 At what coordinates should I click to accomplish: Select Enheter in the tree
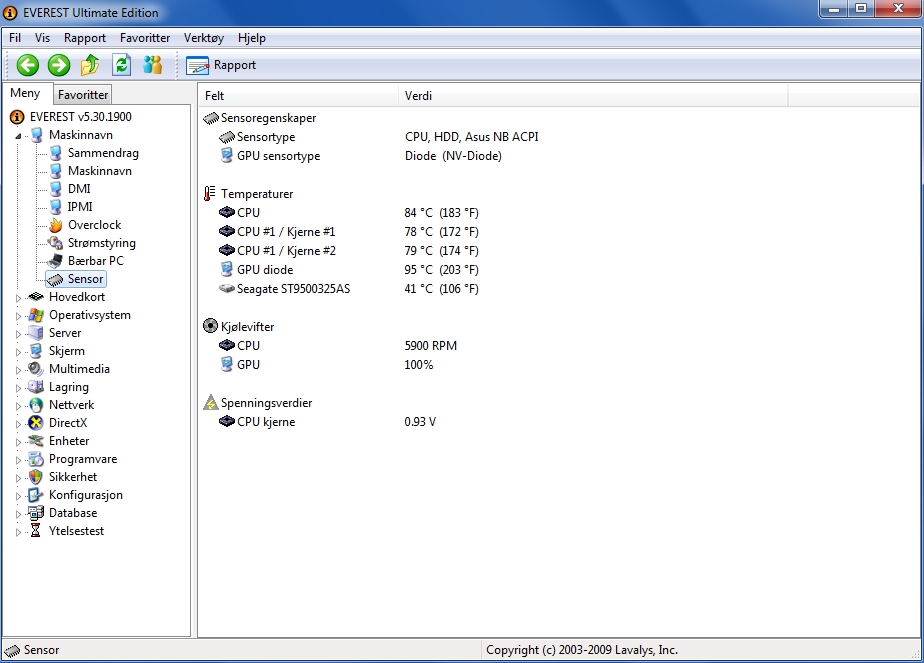(x=69, y=441)
